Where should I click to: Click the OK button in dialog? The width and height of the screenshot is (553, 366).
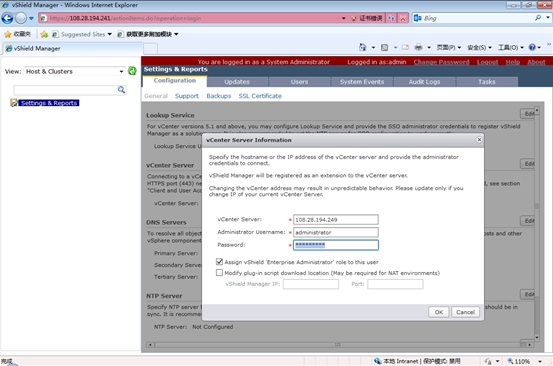point(439,312)
